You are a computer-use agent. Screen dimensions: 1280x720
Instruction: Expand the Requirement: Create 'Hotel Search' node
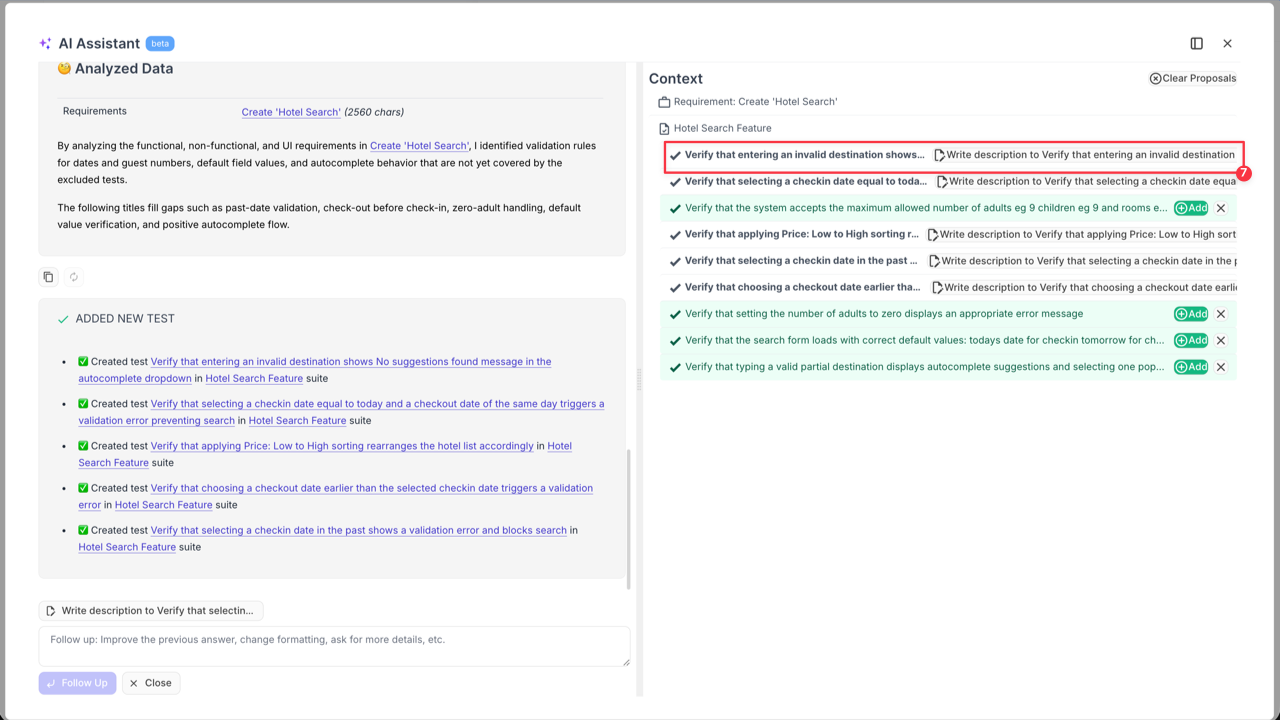point(756,101)
